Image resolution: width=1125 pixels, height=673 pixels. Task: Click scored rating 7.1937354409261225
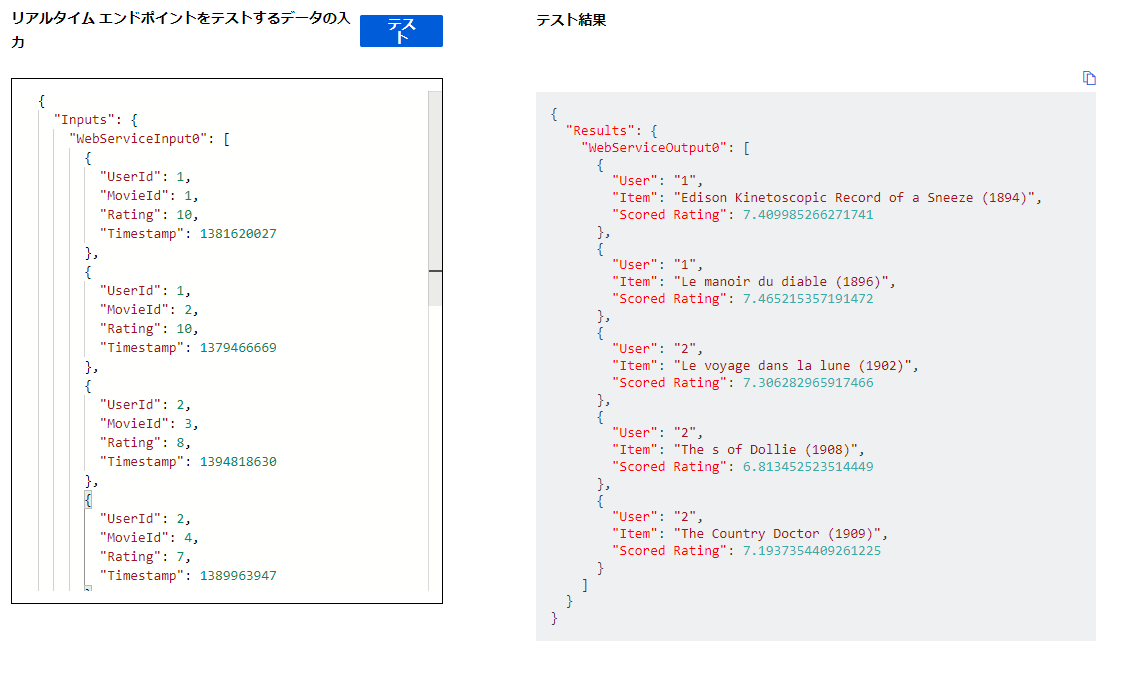(x=811, y=551)
